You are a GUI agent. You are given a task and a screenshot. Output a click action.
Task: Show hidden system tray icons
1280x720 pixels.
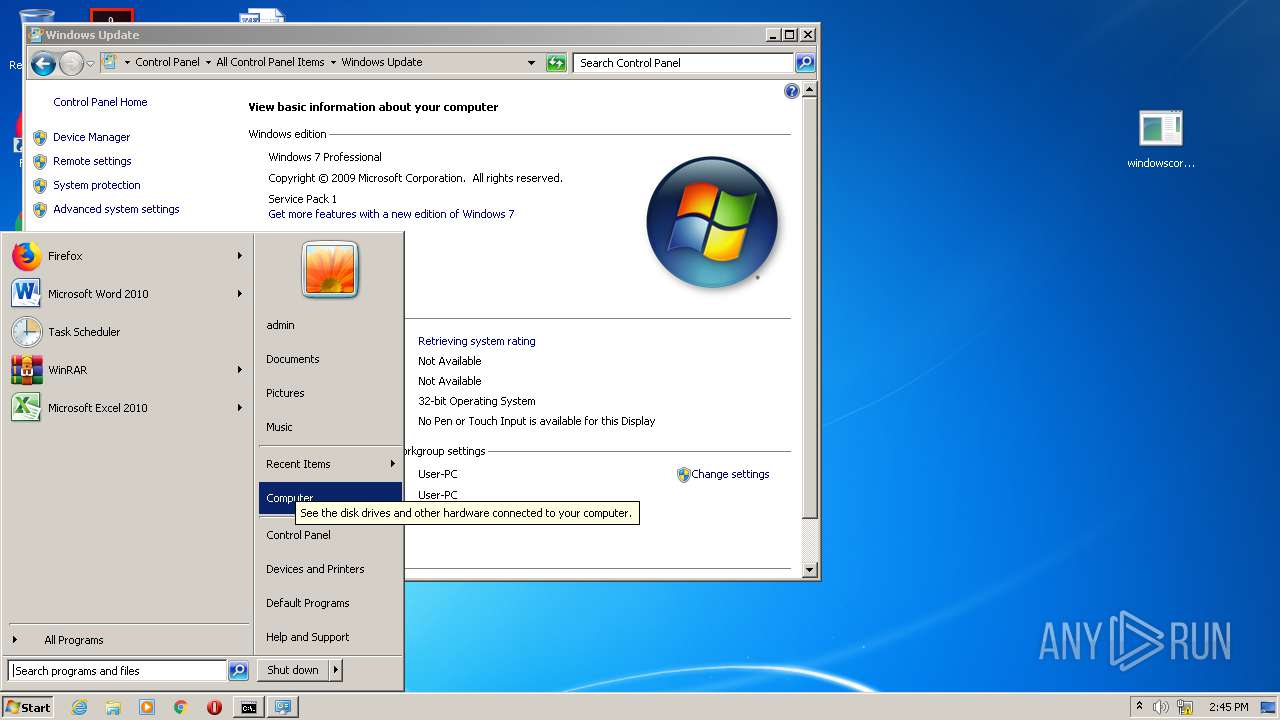pyautogui.click(x=1139, y=707)
